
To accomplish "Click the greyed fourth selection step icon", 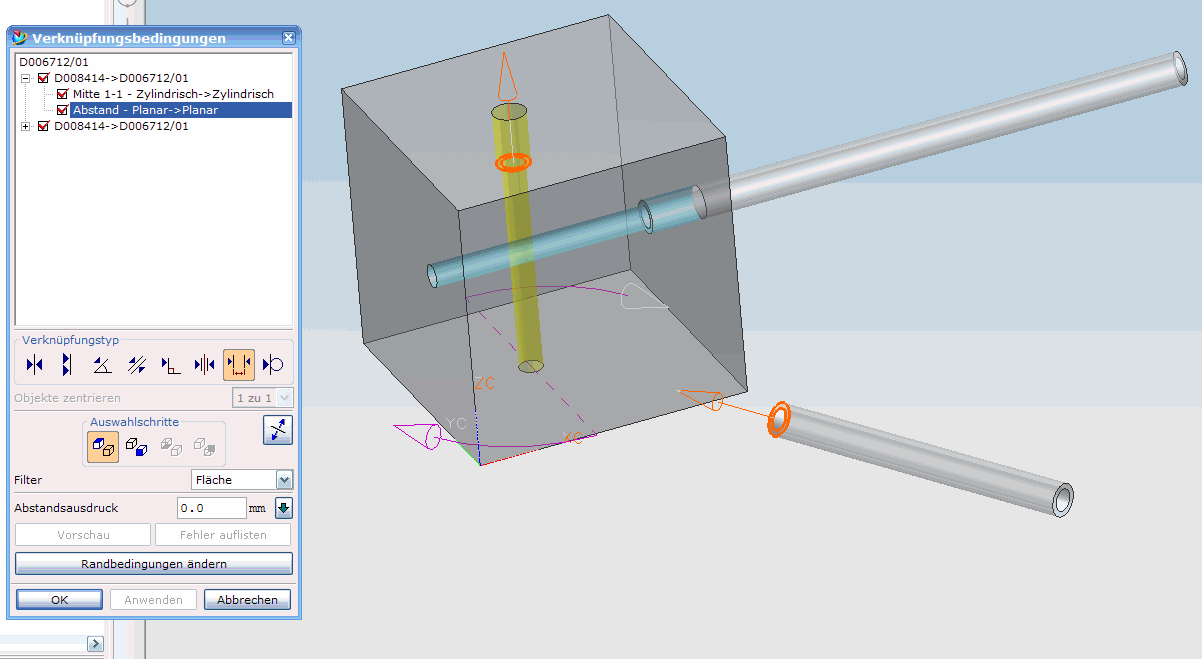I will click(x=204, y=446).
